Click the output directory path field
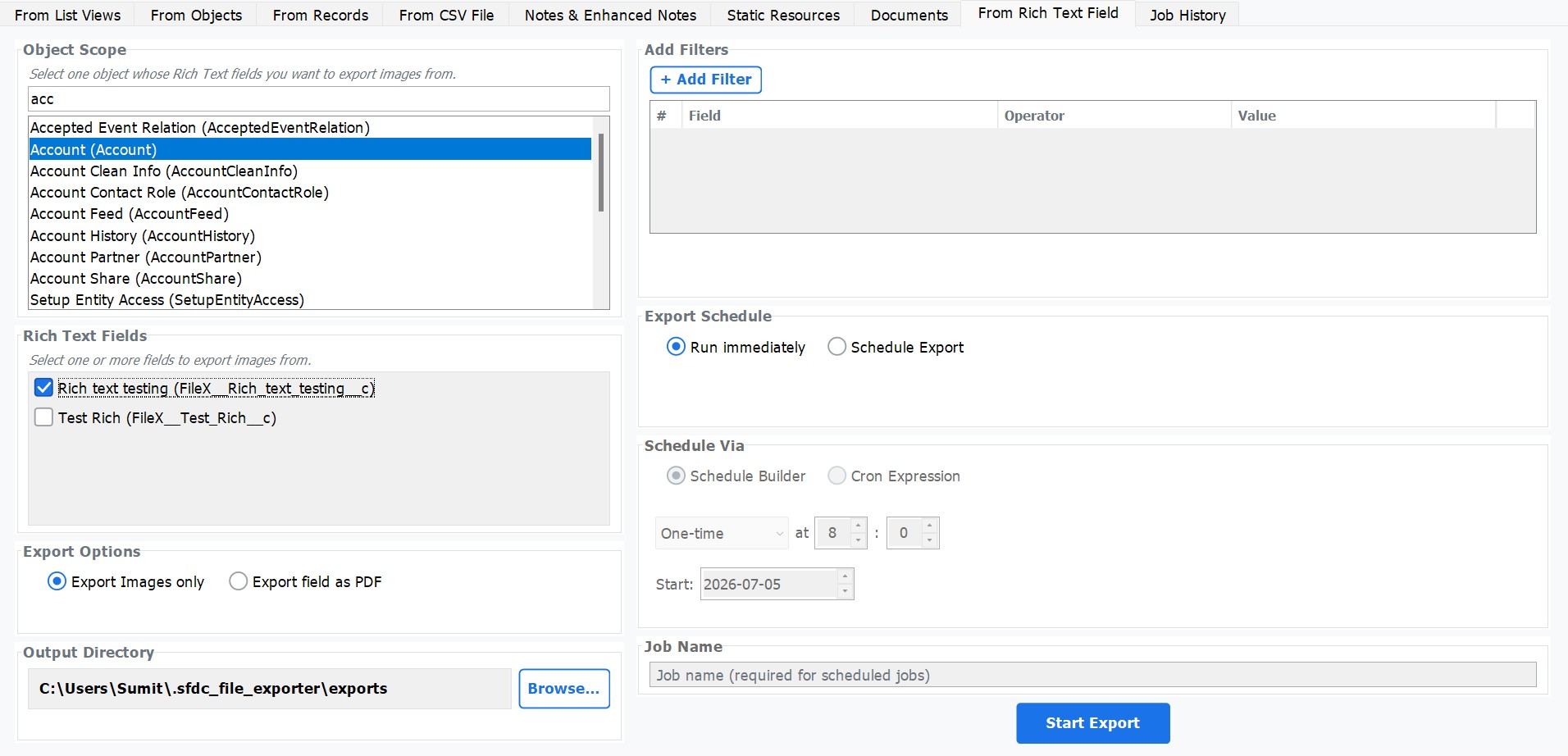 point(270,689)
